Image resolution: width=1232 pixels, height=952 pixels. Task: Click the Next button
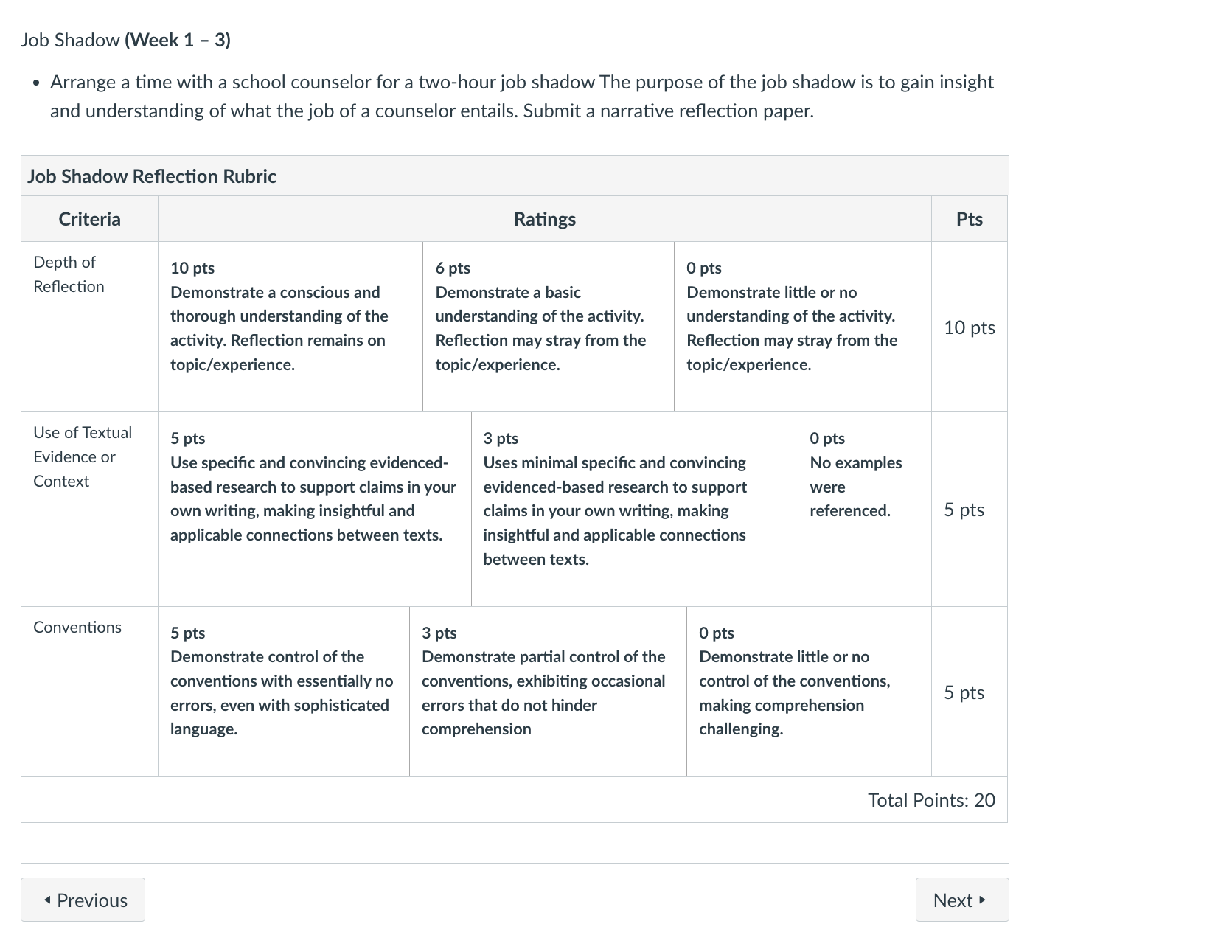[962, 900]
